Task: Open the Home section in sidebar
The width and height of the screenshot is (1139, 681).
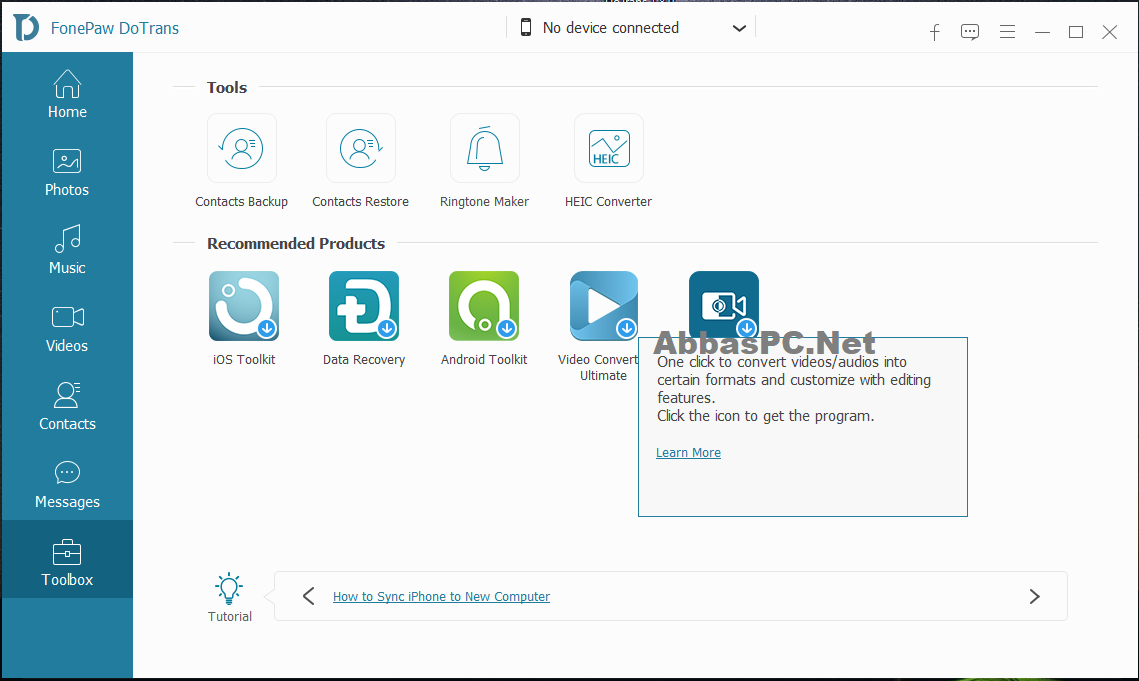Action: tap(67, 94)
